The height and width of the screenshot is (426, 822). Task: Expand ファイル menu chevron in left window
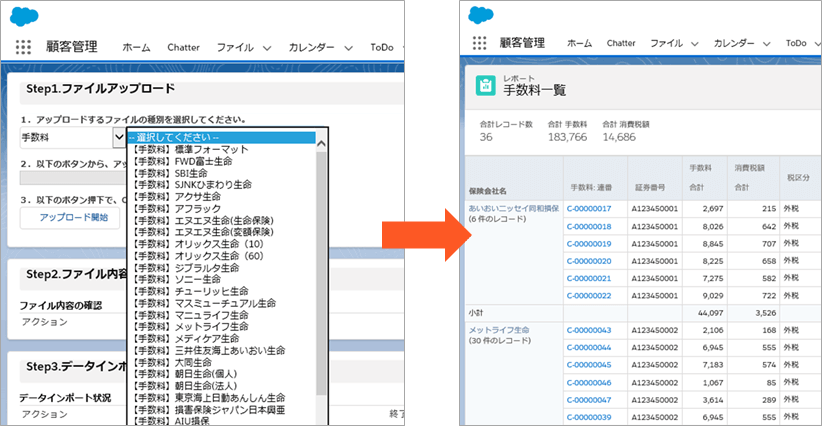click(x=267, y=48)
